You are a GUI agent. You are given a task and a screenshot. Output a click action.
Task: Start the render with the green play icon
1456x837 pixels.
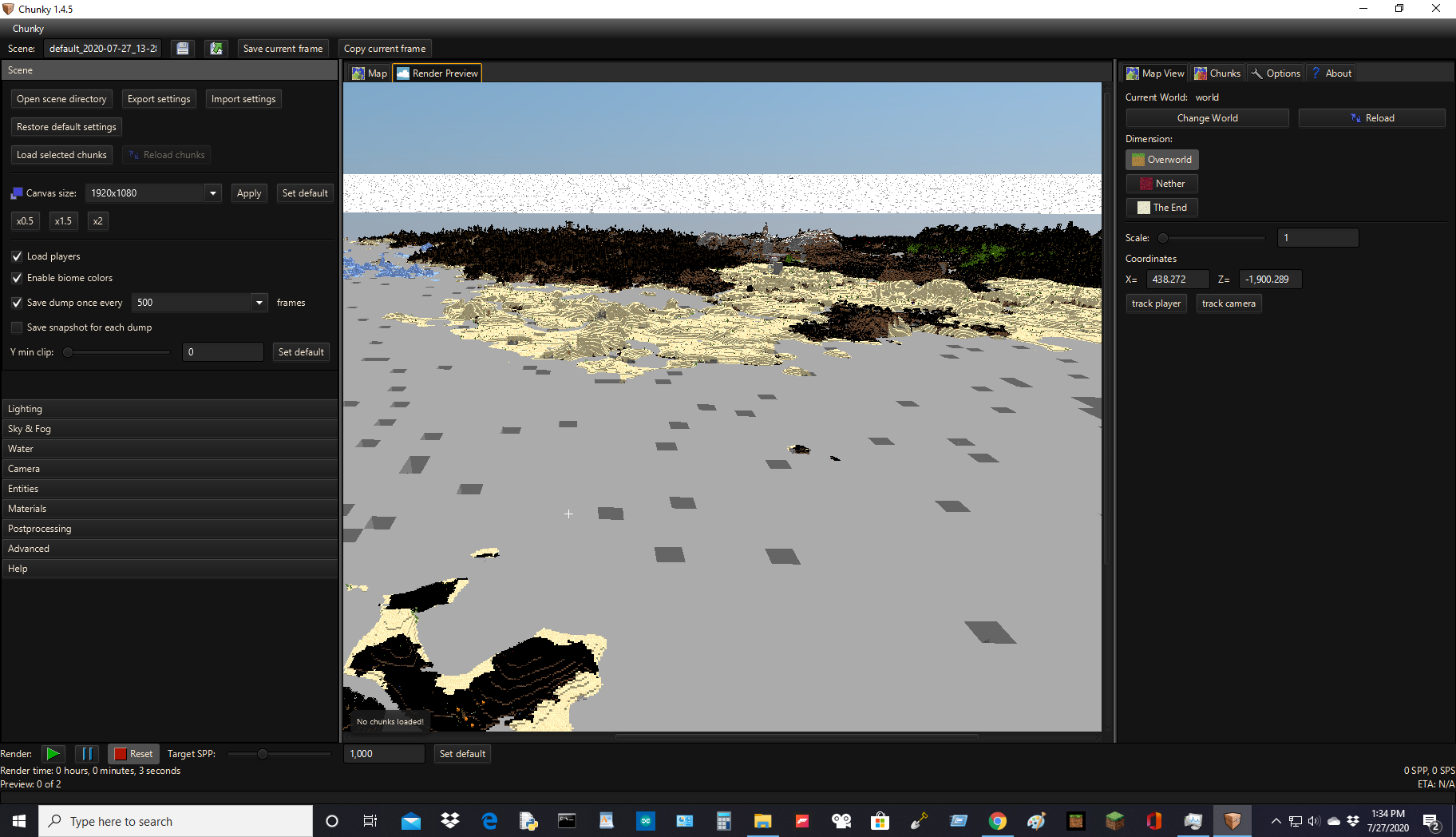point(53,753)
